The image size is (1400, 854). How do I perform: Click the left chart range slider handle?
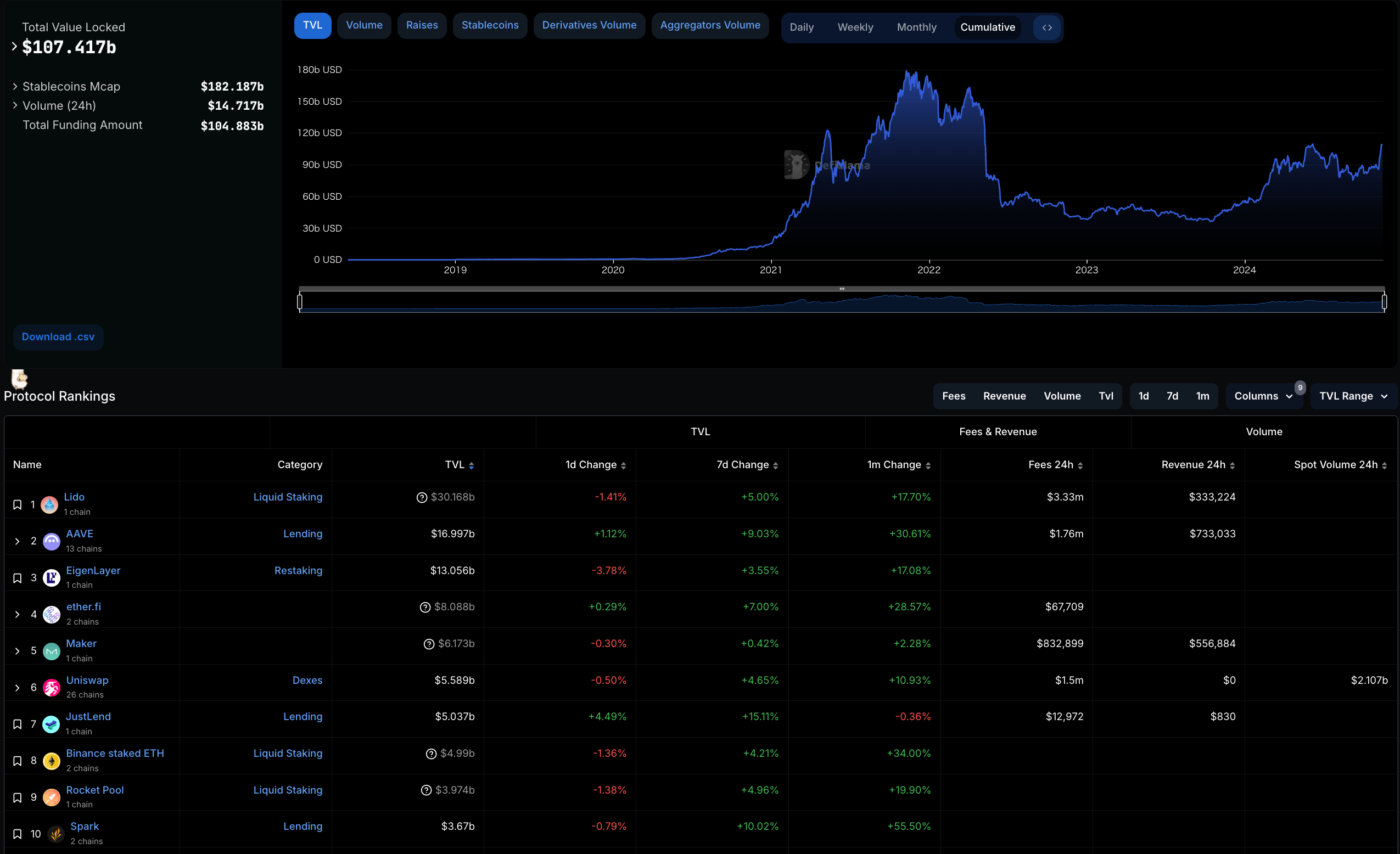[299, 301]
